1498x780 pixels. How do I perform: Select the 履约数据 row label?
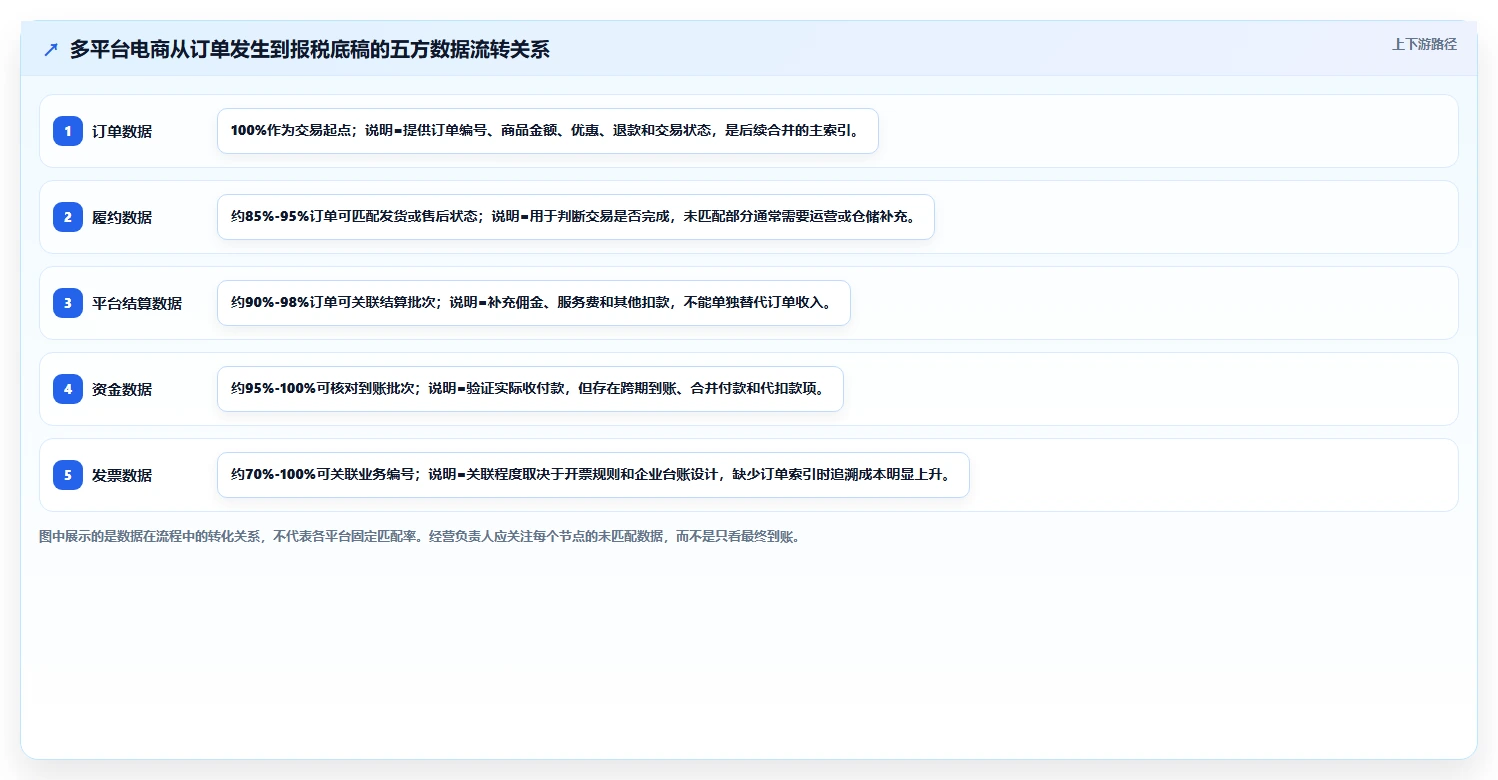click(x=122, y=217)
